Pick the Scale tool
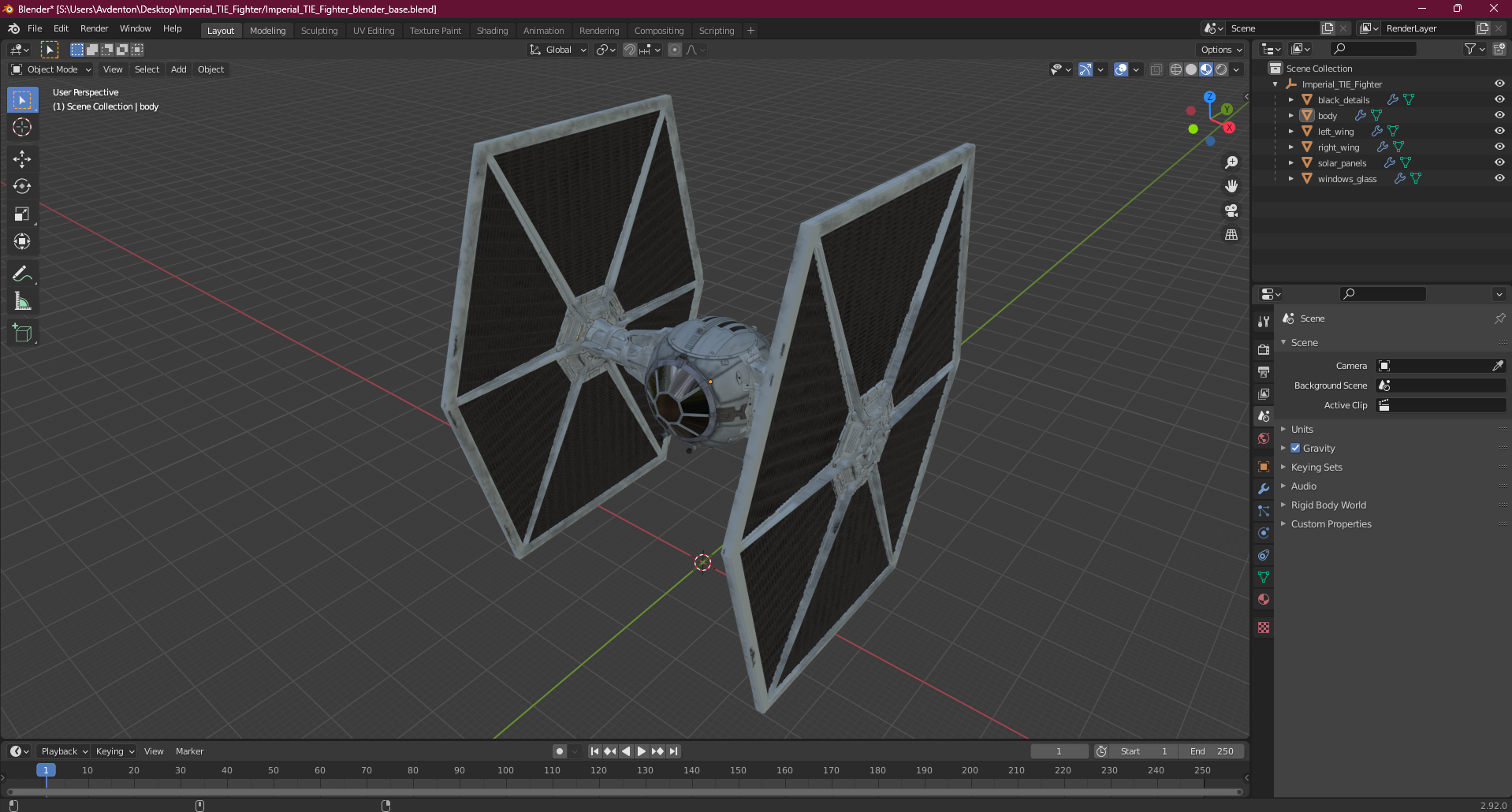The width and height of the screenshot is (1512, 812). tap(22, 214)
